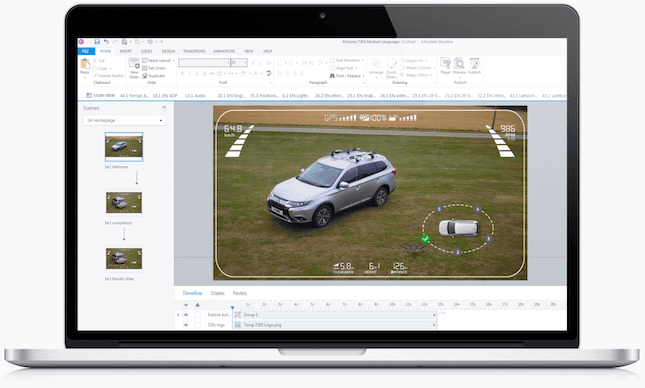Click hotspot number 5 on car diagram
Viewport: 645px width, 388px height.
[439, 209]
